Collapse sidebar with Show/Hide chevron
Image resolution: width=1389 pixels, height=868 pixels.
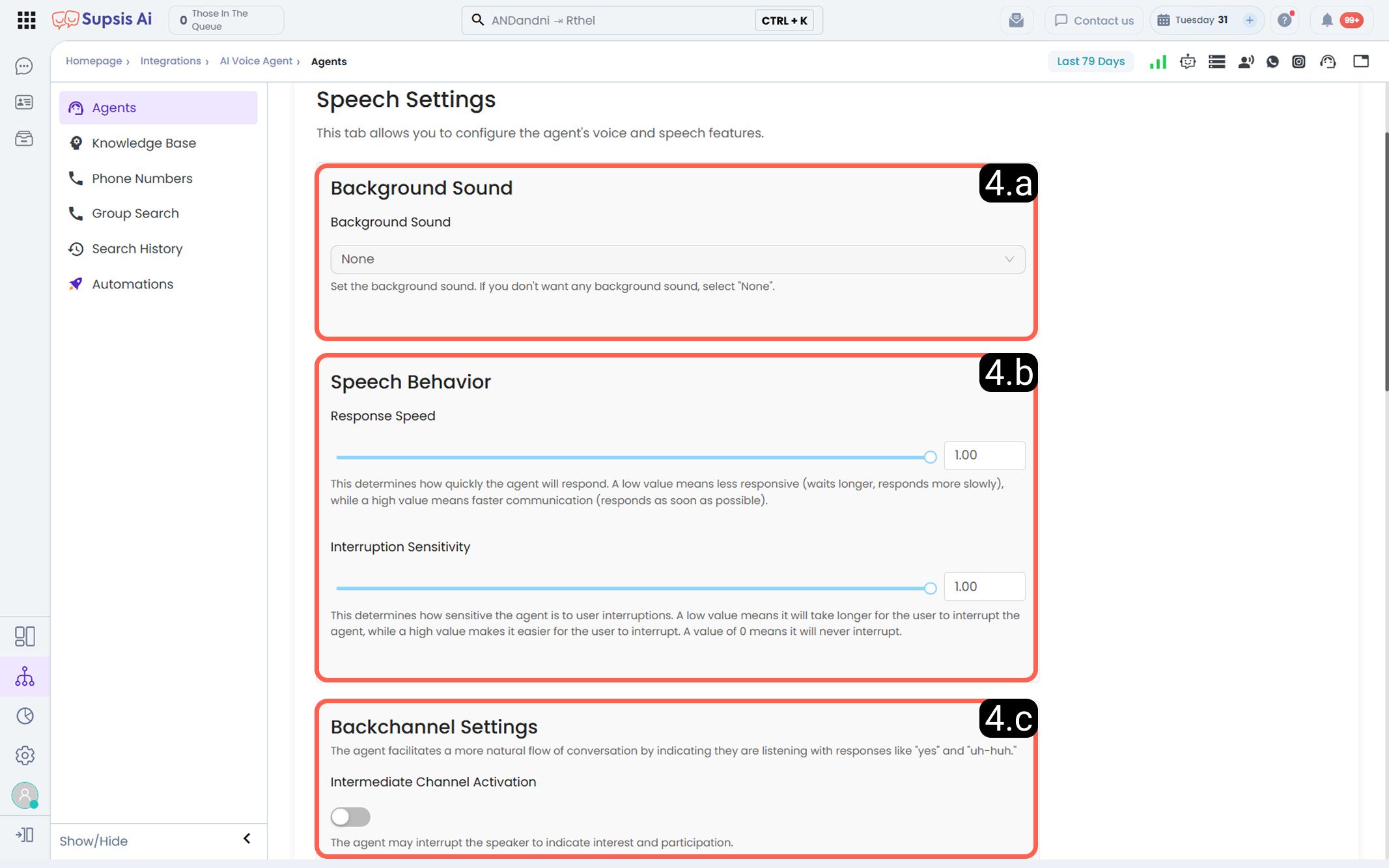click(247, 839)
